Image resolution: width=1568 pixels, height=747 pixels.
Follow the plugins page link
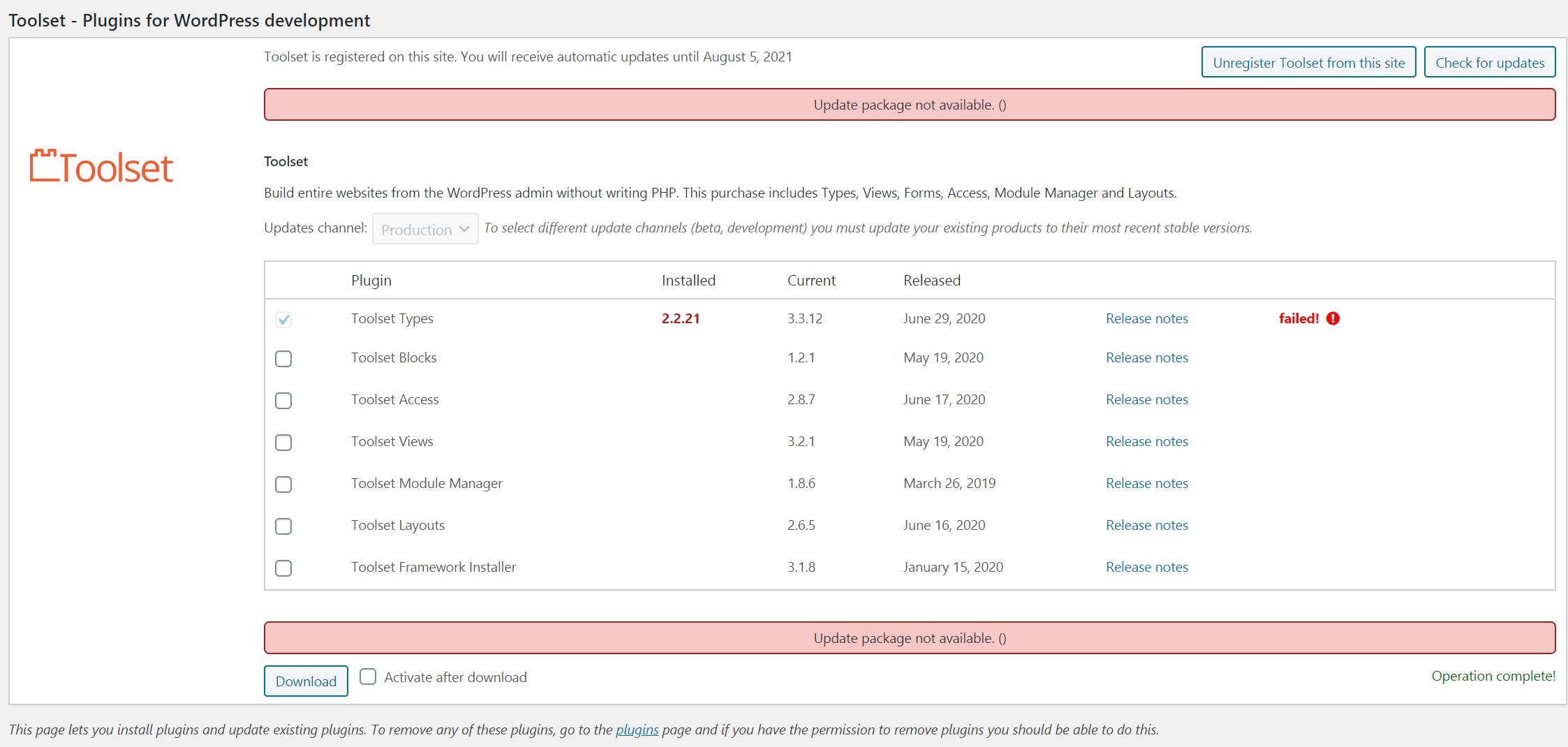click(637, 730)
